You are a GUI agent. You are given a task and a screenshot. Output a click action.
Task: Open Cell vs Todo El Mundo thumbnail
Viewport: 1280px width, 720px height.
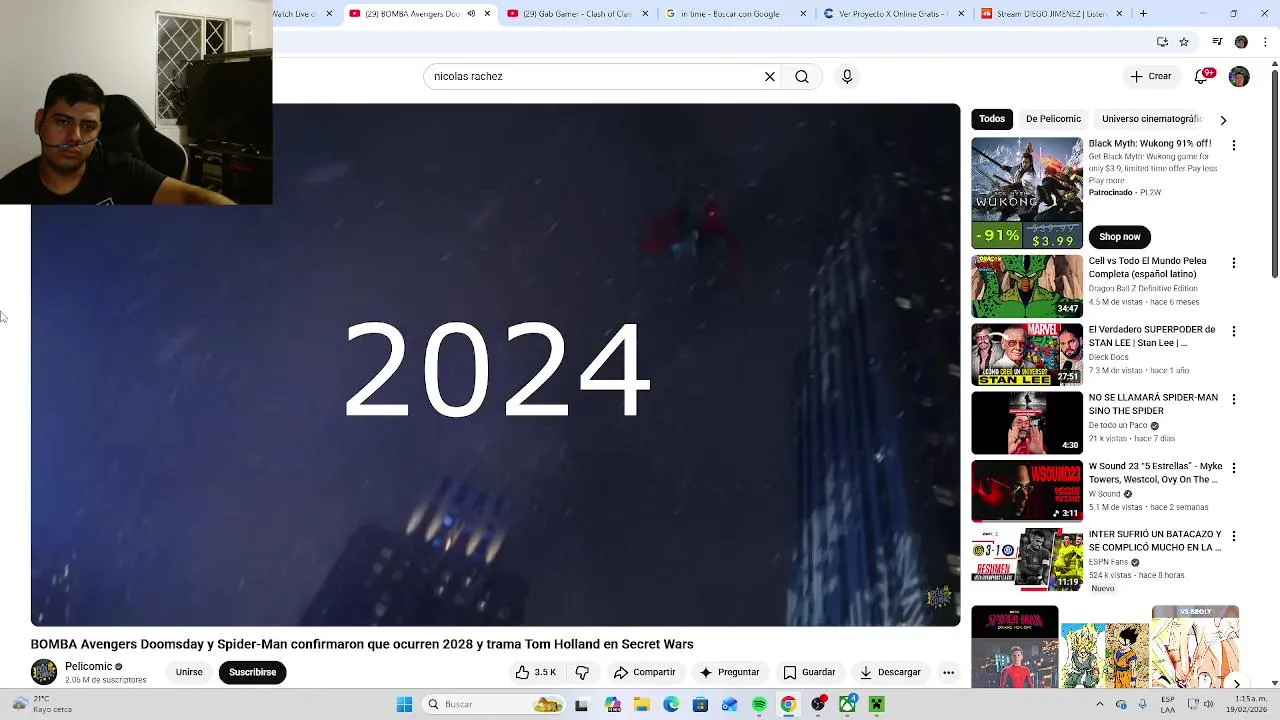pyautogui.click(x=1027, y=285)
